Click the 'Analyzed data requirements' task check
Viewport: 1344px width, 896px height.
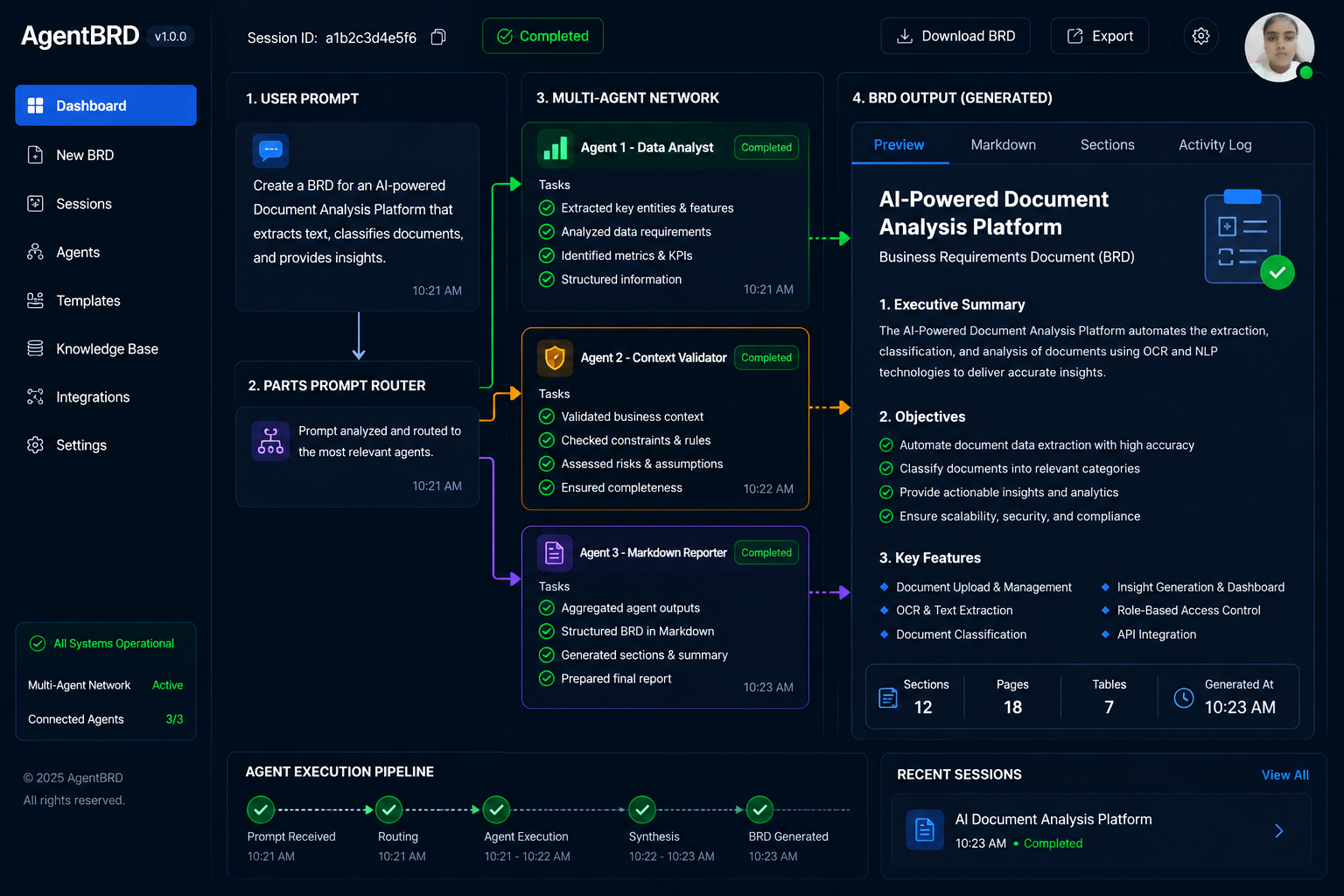(x=547, y=232)
